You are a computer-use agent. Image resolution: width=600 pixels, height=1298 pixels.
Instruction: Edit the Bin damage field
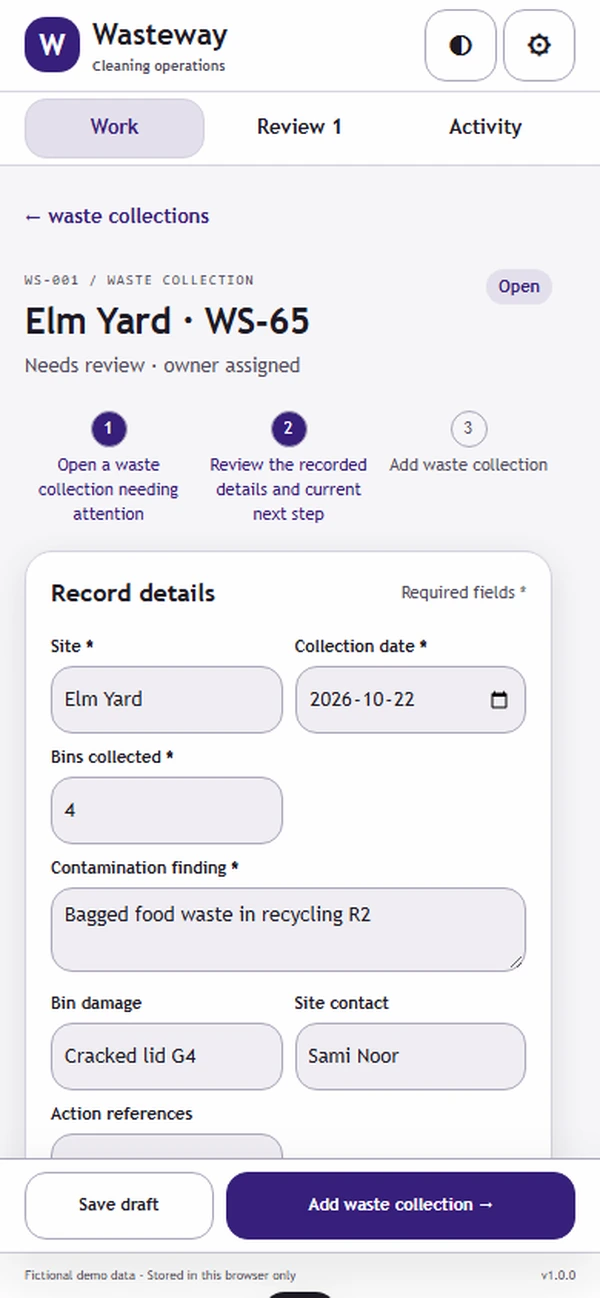click(167, 1056)
